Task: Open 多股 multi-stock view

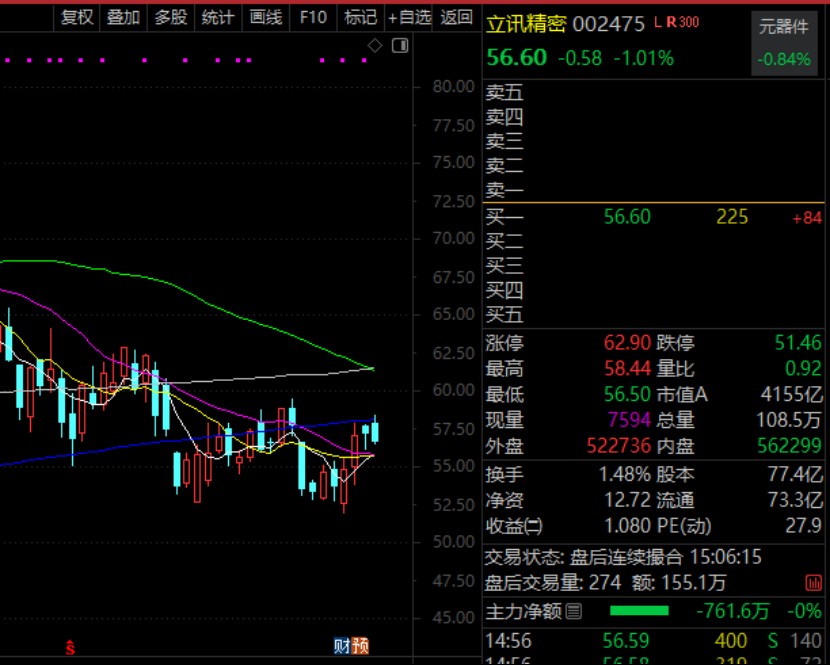Action: (x=170, y=17)
